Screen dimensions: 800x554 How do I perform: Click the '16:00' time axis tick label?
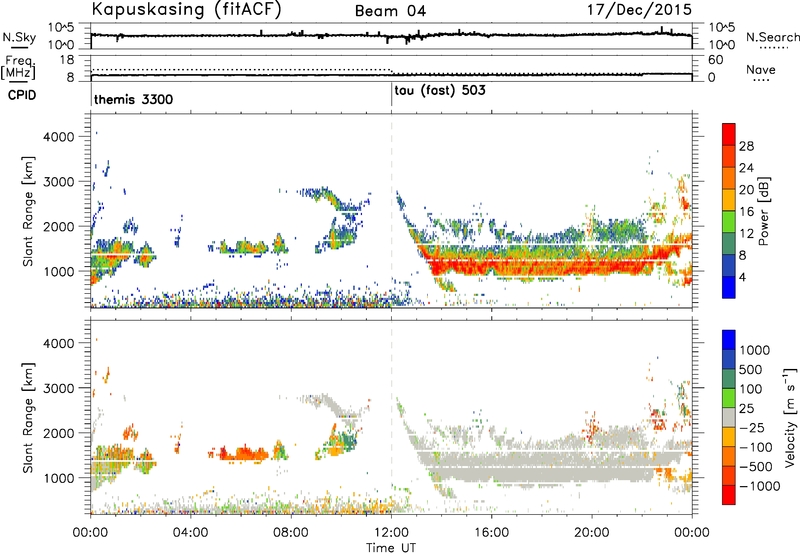491,533
